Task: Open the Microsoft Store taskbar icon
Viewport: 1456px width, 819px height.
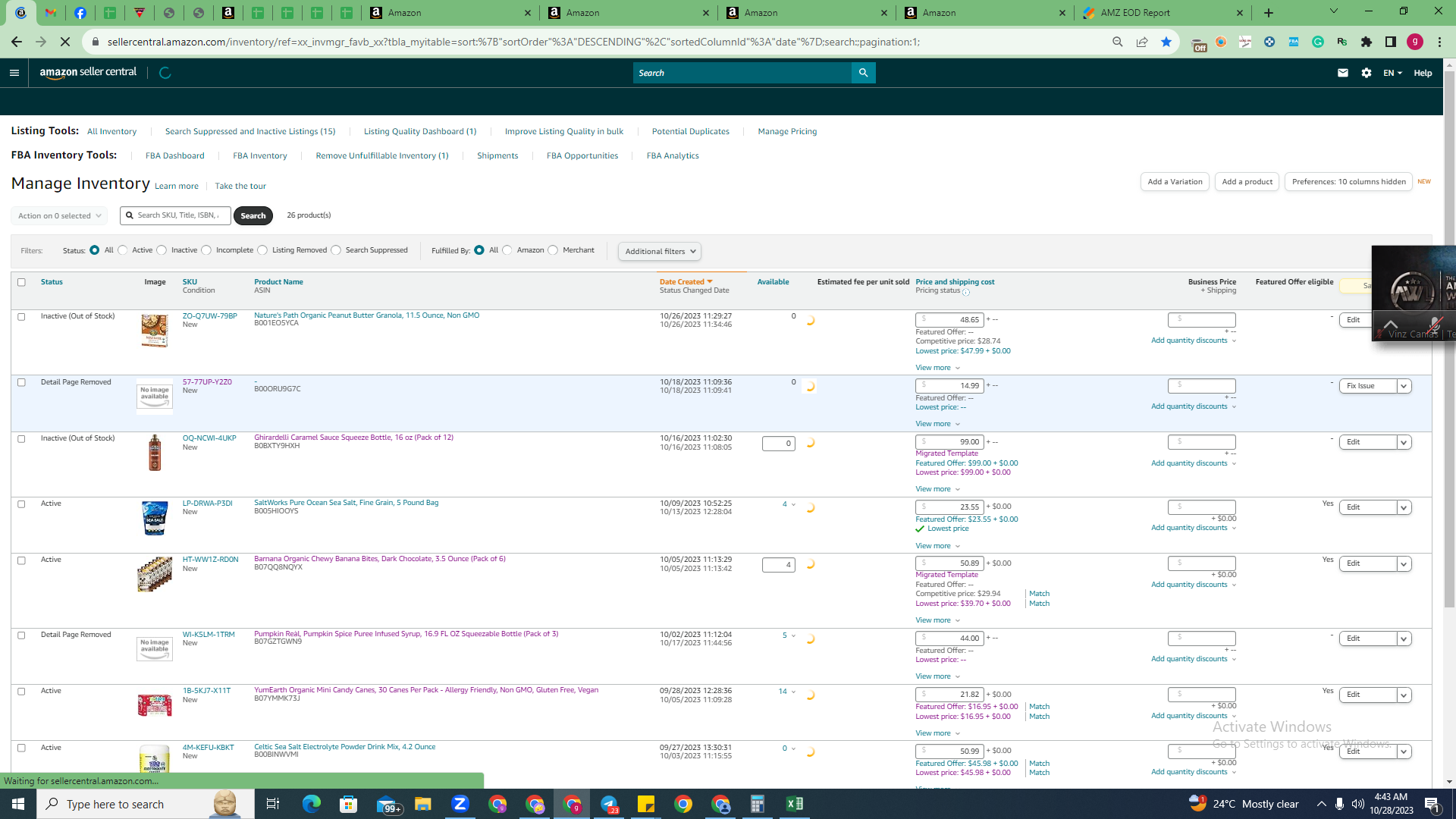Action: pos(349,804)
